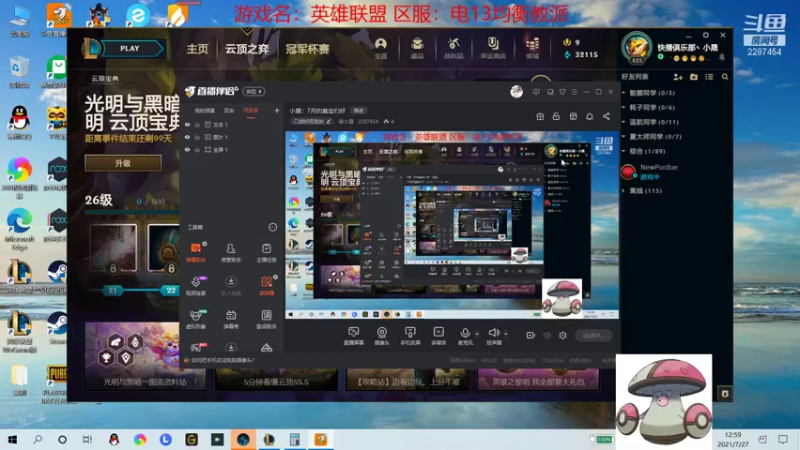Open QQ penguin icon in taskbar
800x450 pixels.
114,439
